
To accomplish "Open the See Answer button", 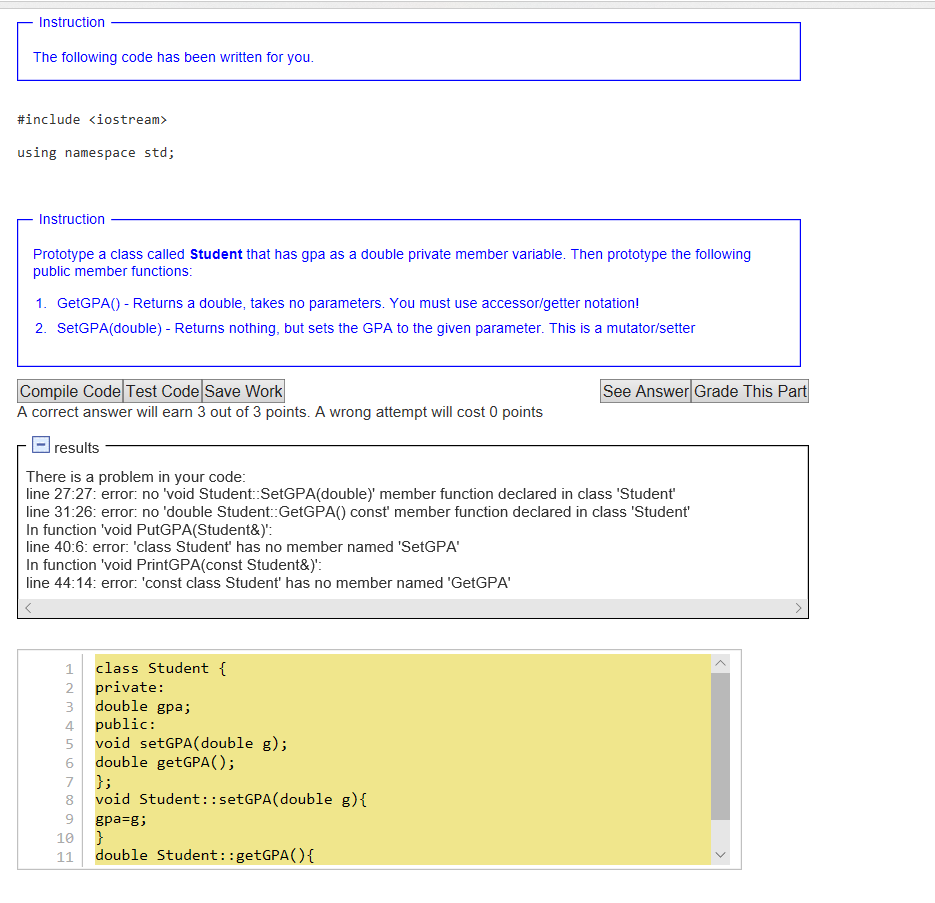I will click(645, 391).
